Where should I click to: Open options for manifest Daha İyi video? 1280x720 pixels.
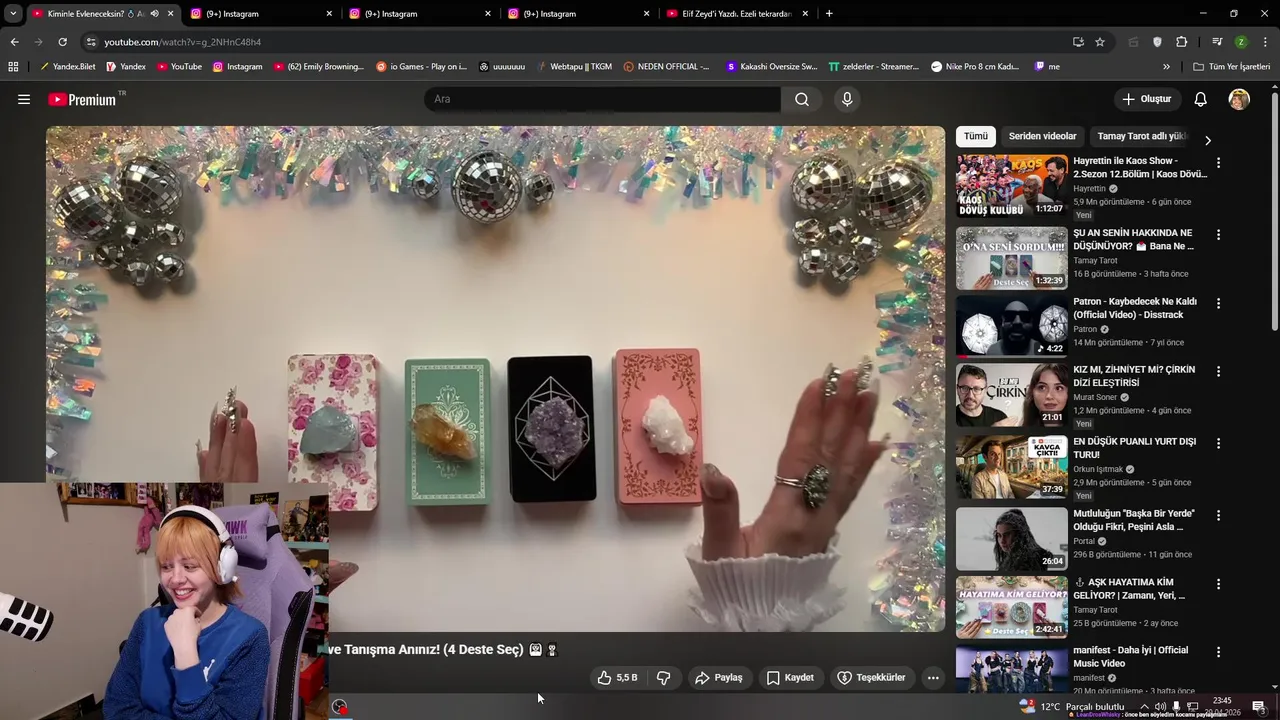(1218, 651)
